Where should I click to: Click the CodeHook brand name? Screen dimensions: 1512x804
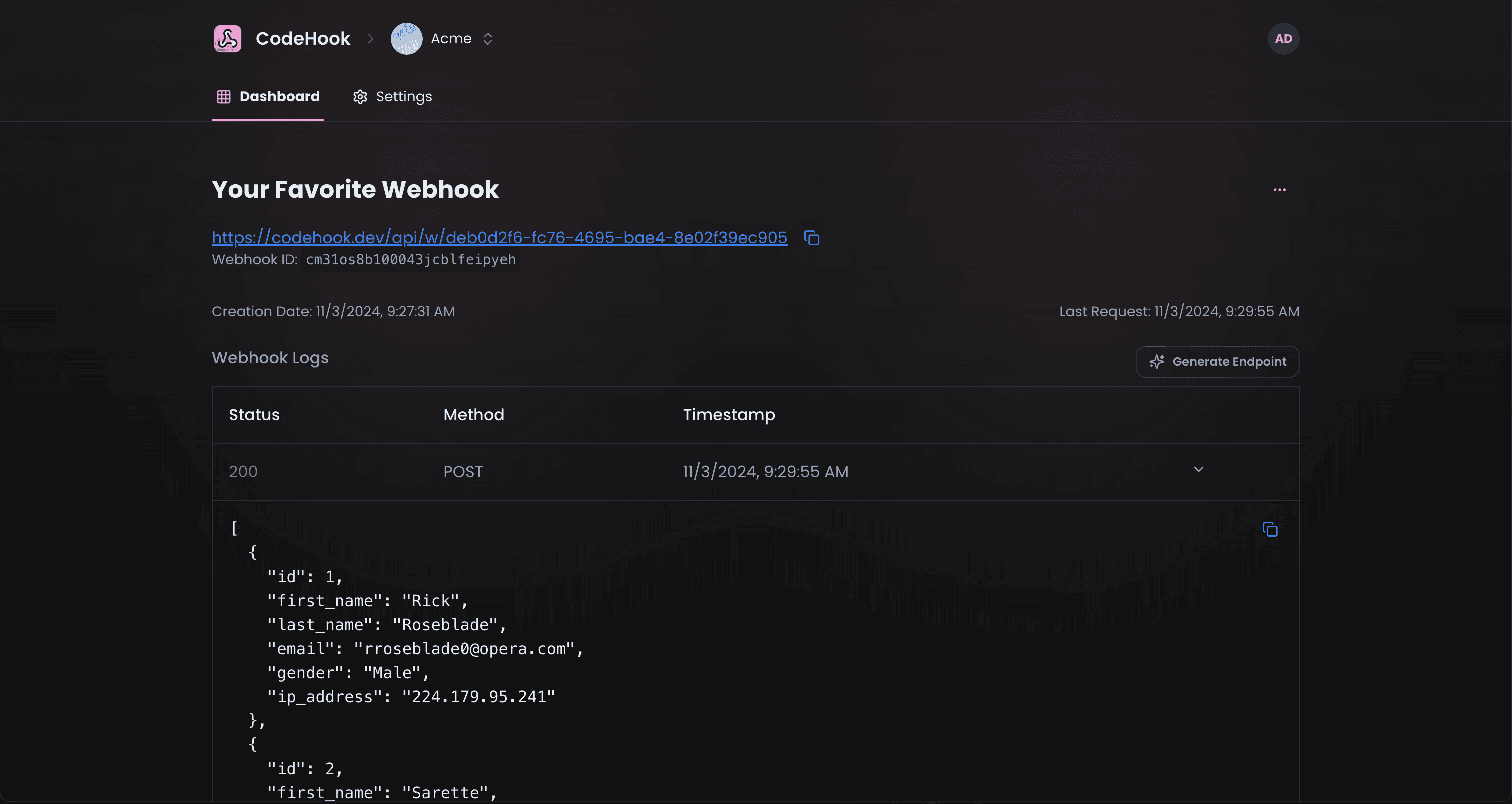303,38
